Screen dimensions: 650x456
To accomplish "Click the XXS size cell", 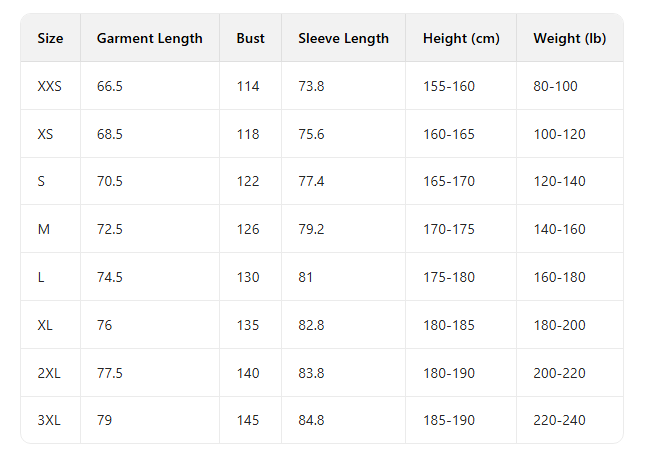I will tap(50, 87).
